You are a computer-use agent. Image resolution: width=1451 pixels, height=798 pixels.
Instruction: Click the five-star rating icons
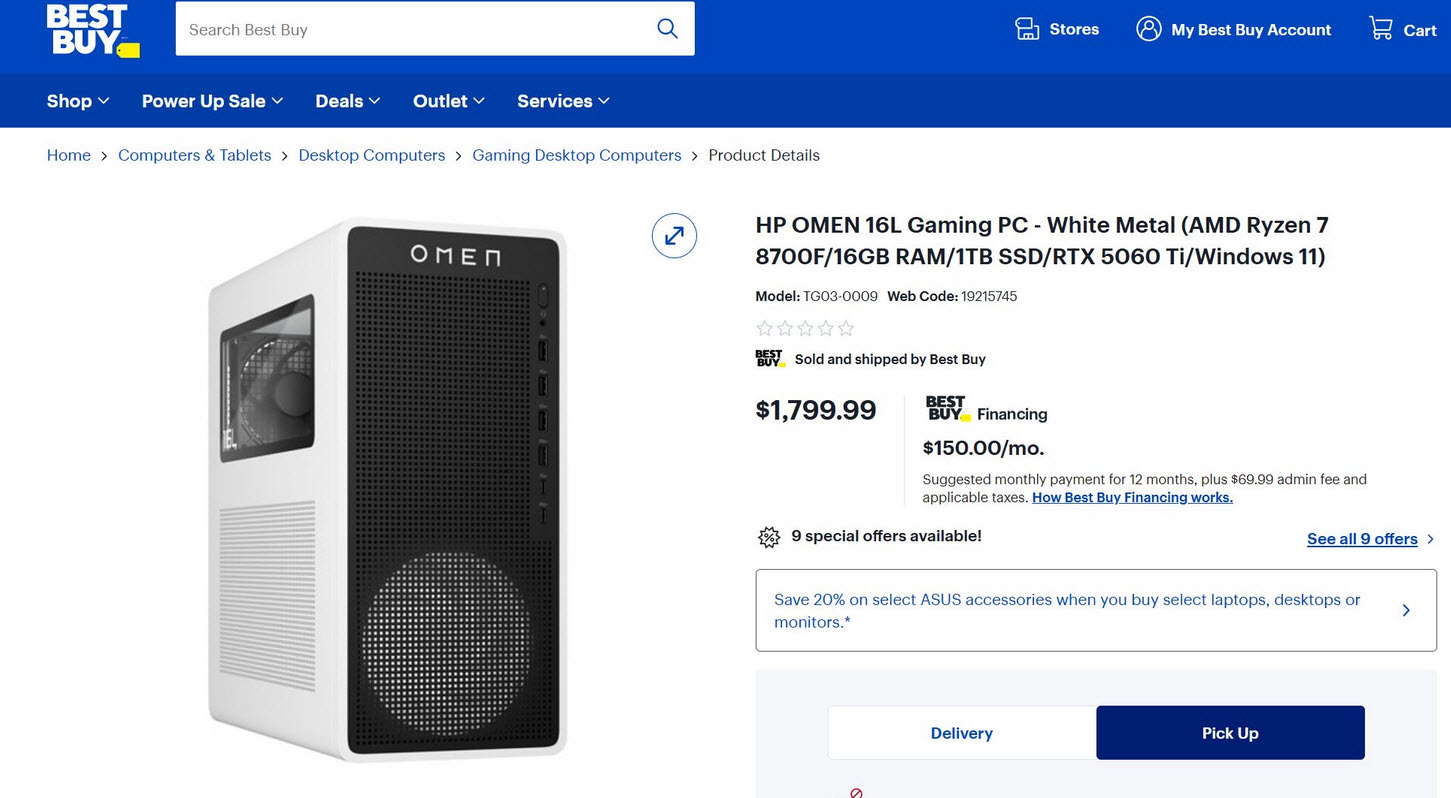click(x=805, y=328)
